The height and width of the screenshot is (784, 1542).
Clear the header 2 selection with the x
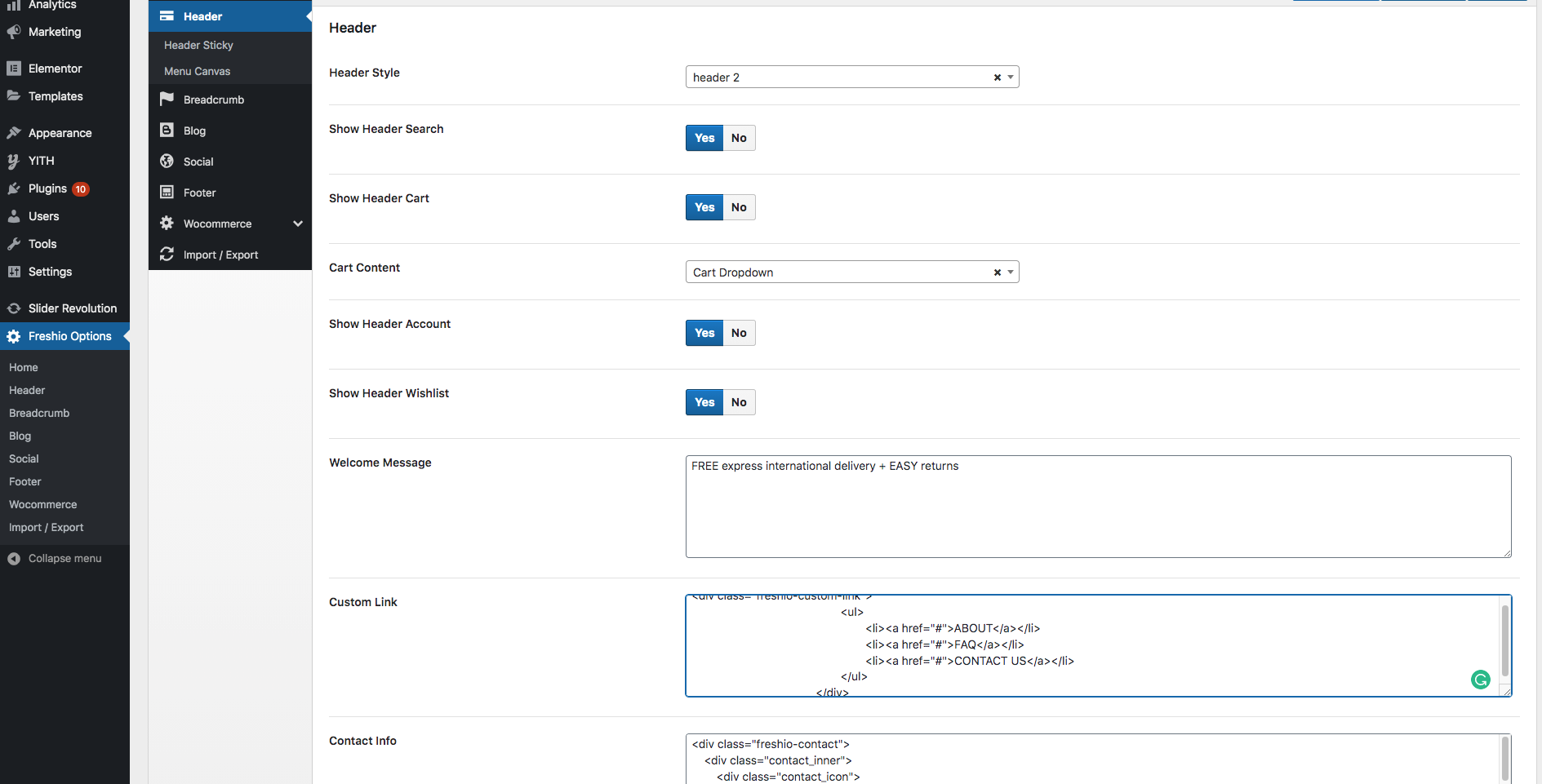[997, 78]
